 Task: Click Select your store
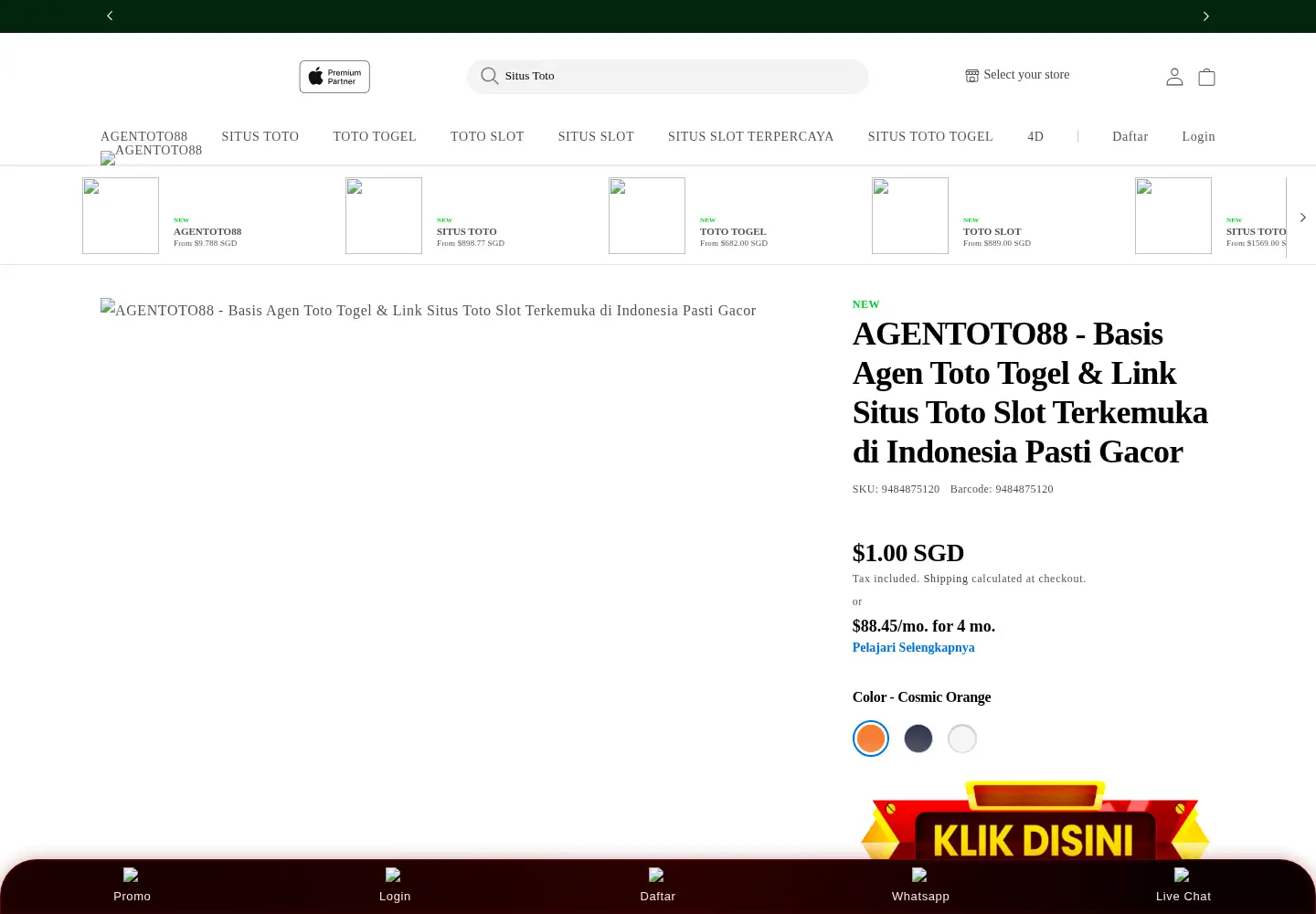coord(1026,75)
